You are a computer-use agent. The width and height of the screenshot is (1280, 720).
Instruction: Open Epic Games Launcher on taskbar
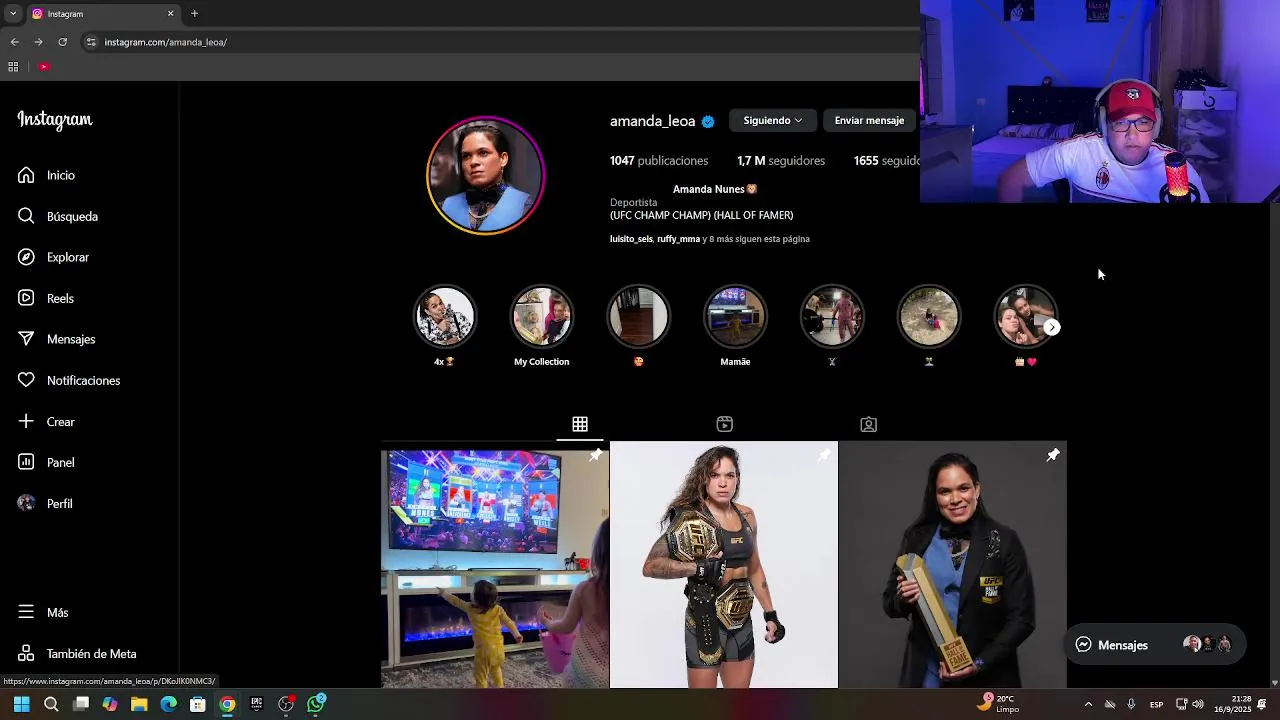(257, 704)
